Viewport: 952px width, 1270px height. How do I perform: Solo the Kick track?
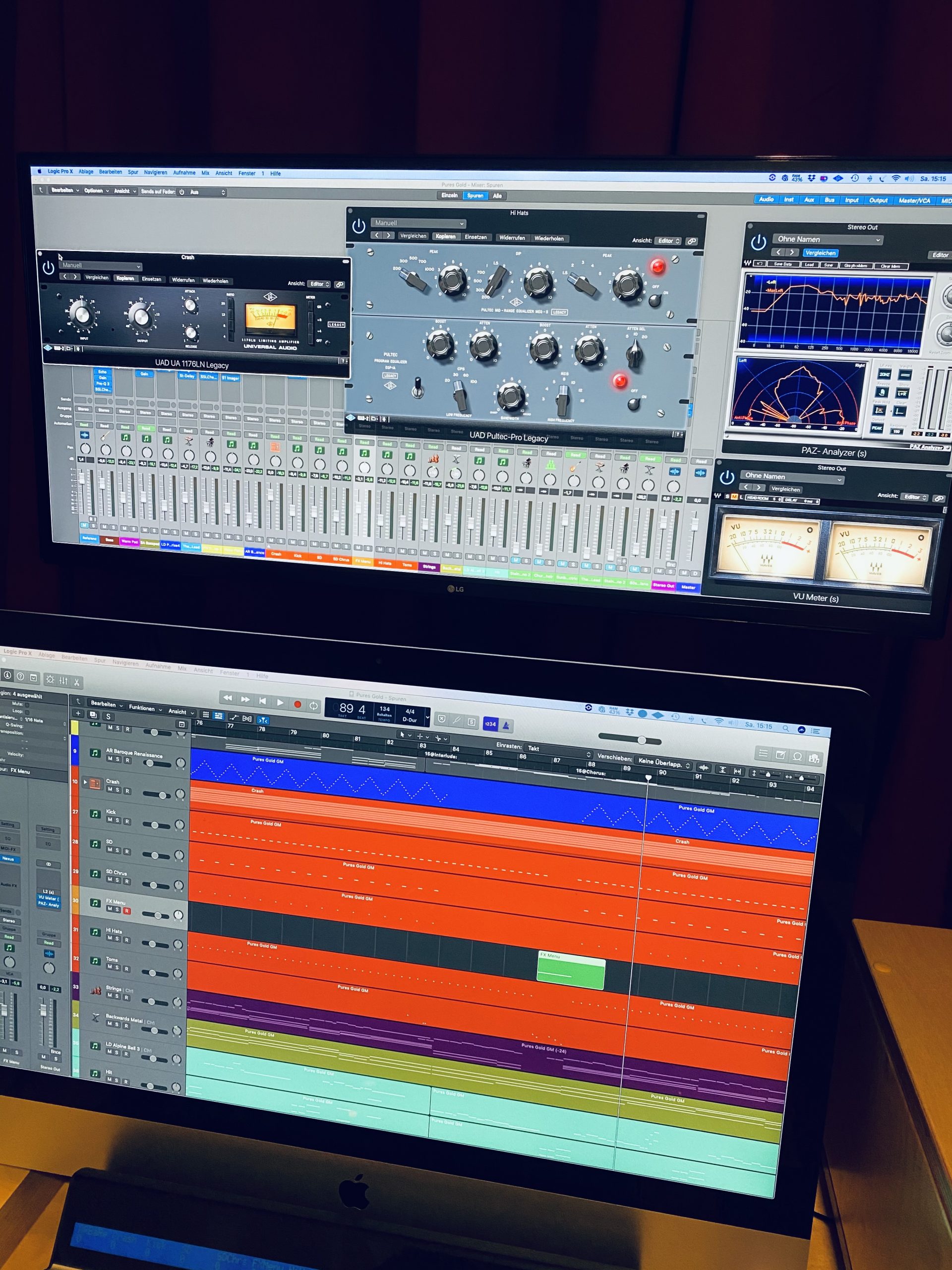118,822
